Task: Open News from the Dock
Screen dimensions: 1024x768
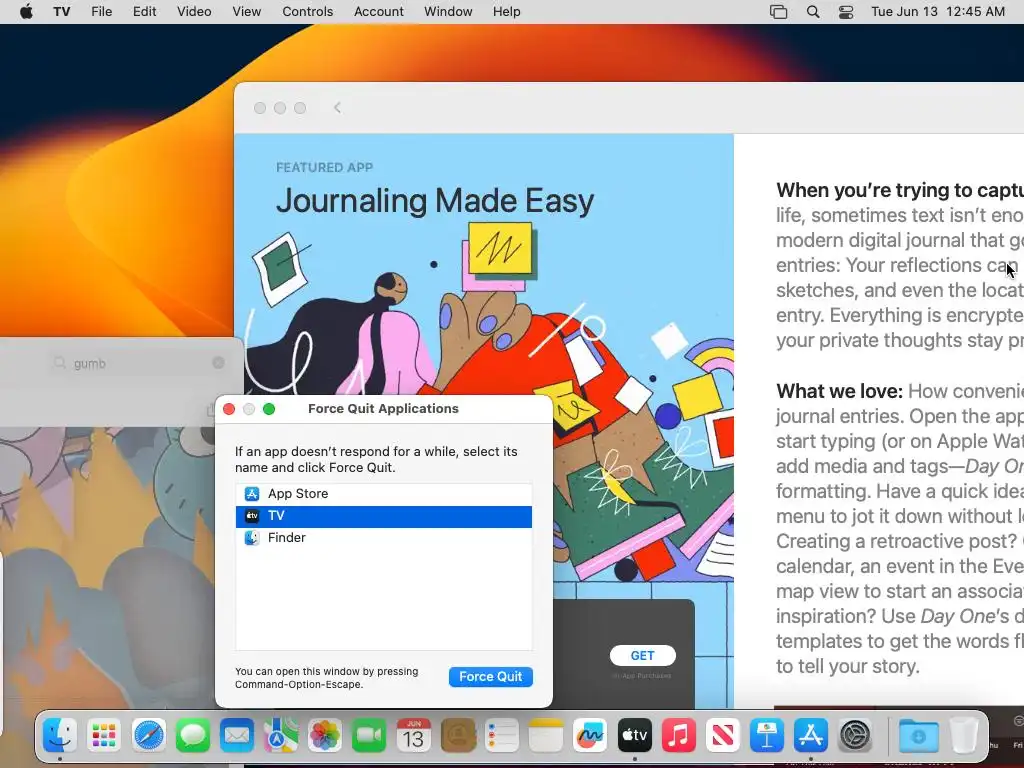Action: click(x=722, y=737)
